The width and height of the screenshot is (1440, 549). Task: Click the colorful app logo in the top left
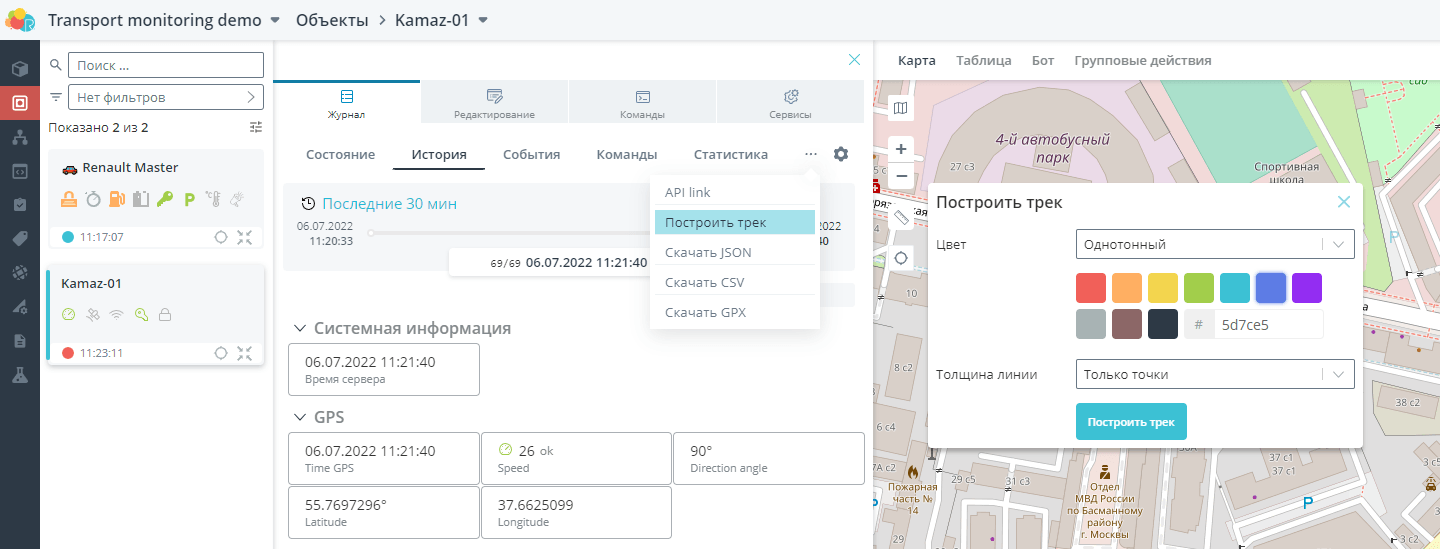pyautogui.click(x=21, y=20)
